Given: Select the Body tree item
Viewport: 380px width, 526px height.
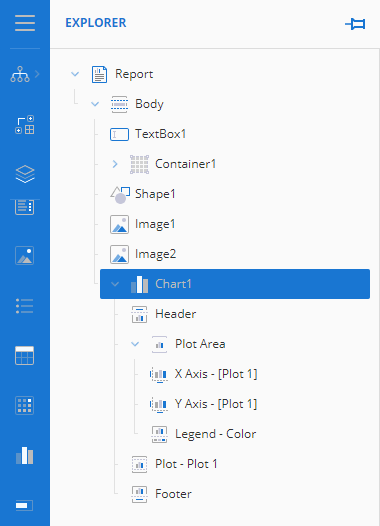Looking at the screenshot, I should point(149,104).
